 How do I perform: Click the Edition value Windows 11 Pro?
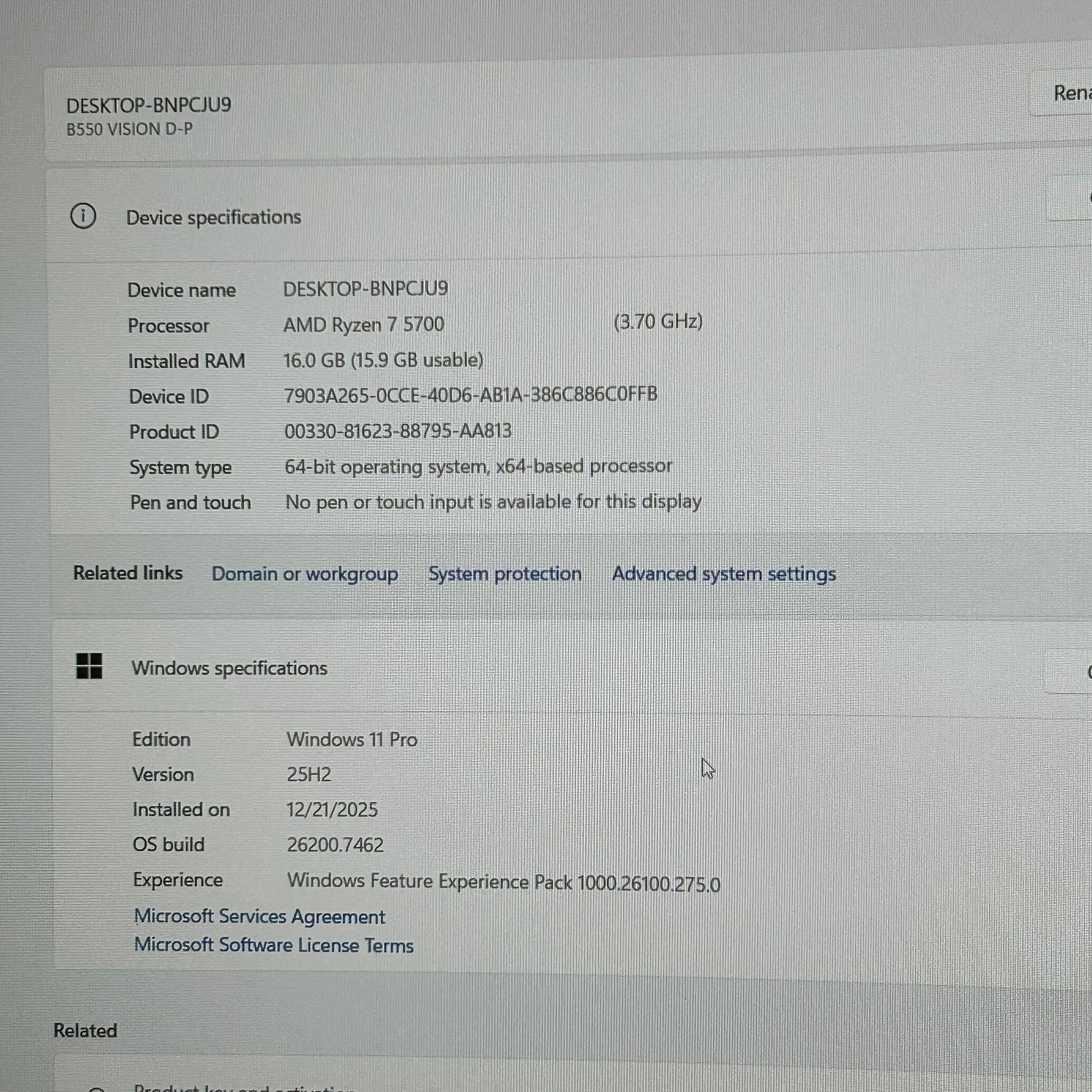tap(351, 740)
